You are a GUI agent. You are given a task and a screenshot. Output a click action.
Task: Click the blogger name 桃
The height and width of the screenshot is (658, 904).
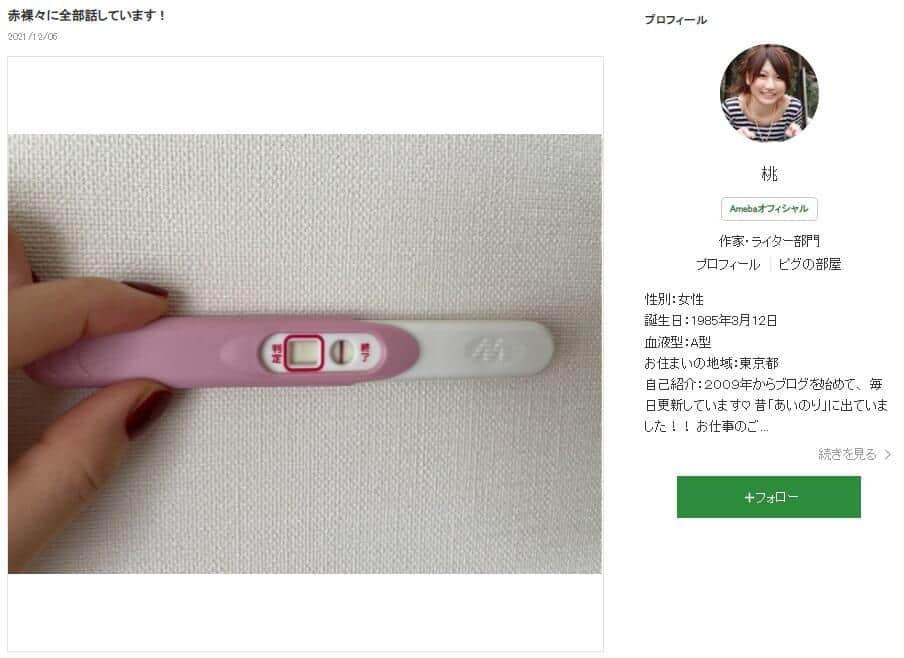point(768,173)
